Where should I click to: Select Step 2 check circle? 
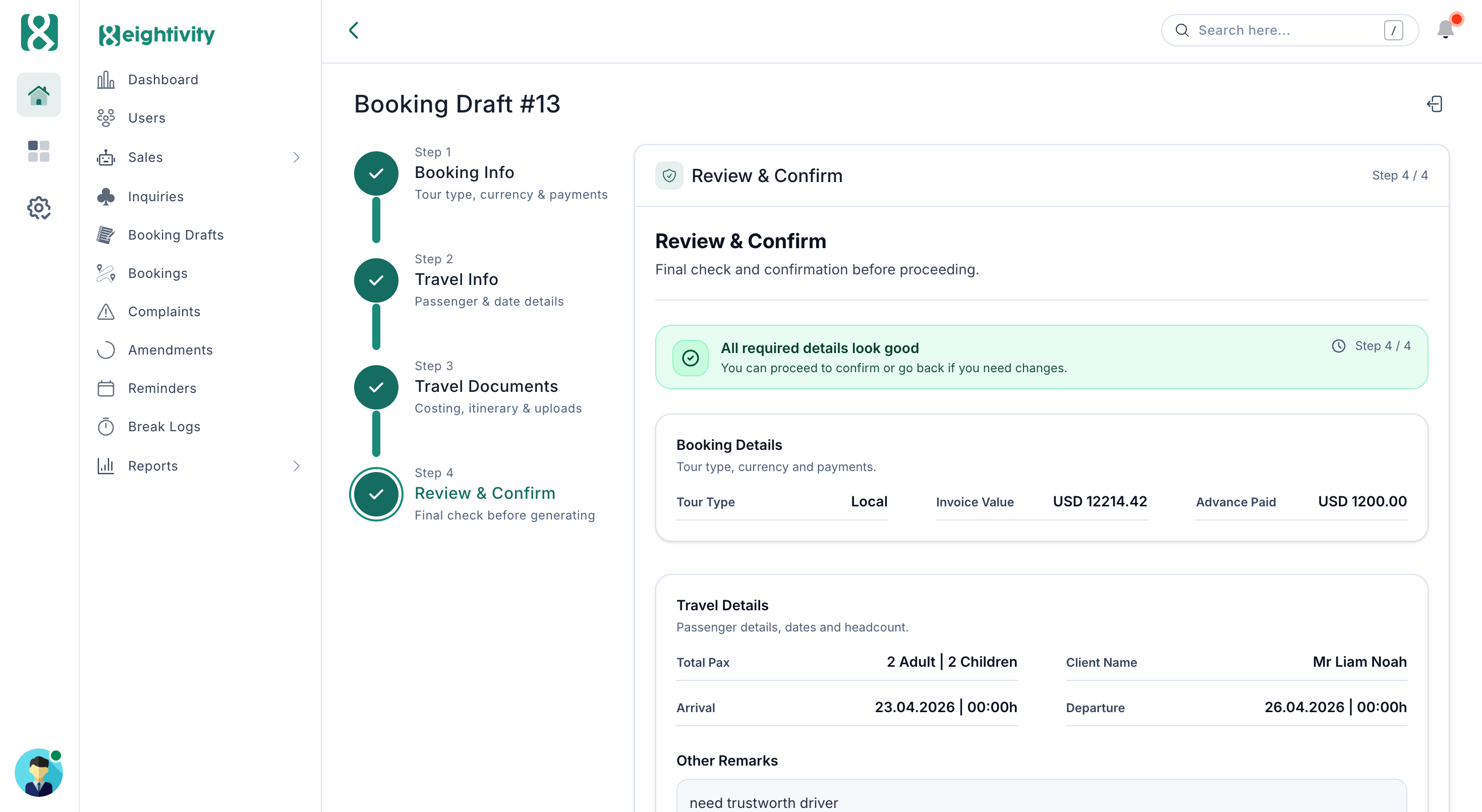(x=376, y=280)
